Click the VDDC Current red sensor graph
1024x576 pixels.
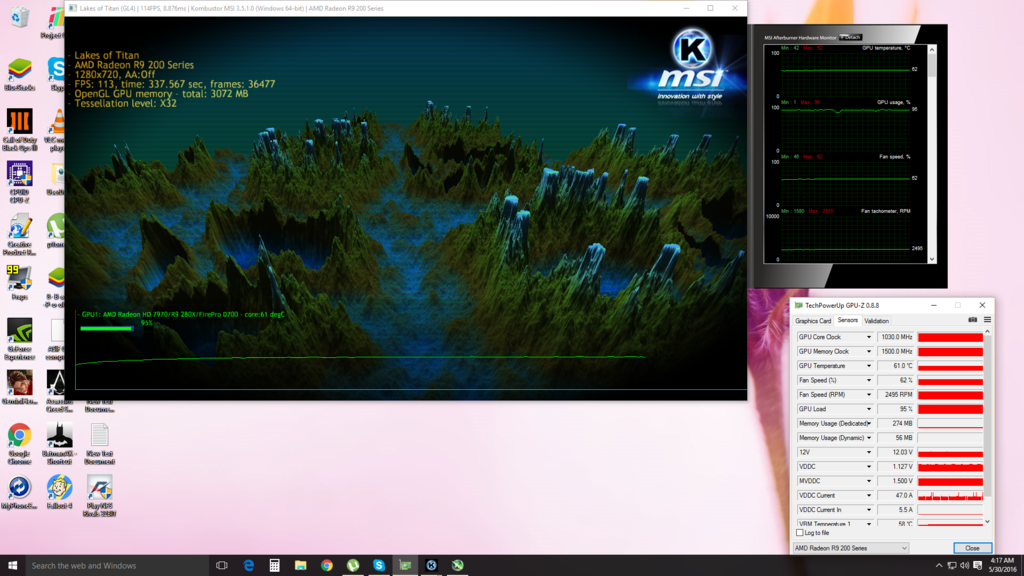coord(950,495)
